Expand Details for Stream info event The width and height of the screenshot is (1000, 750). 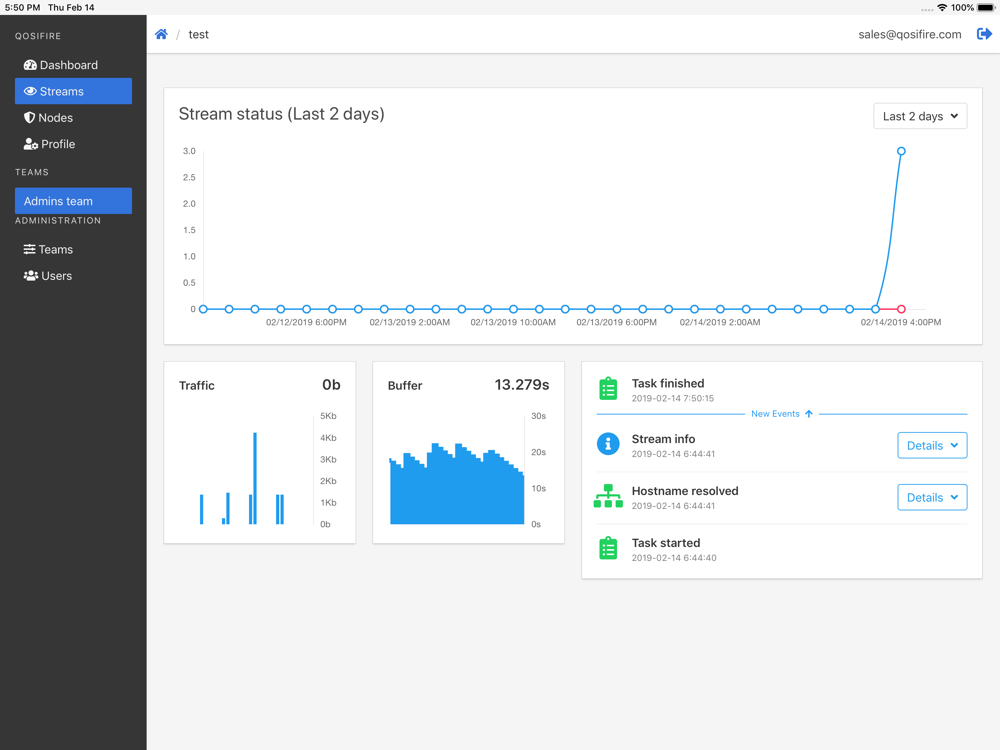(x=932, y=445)
